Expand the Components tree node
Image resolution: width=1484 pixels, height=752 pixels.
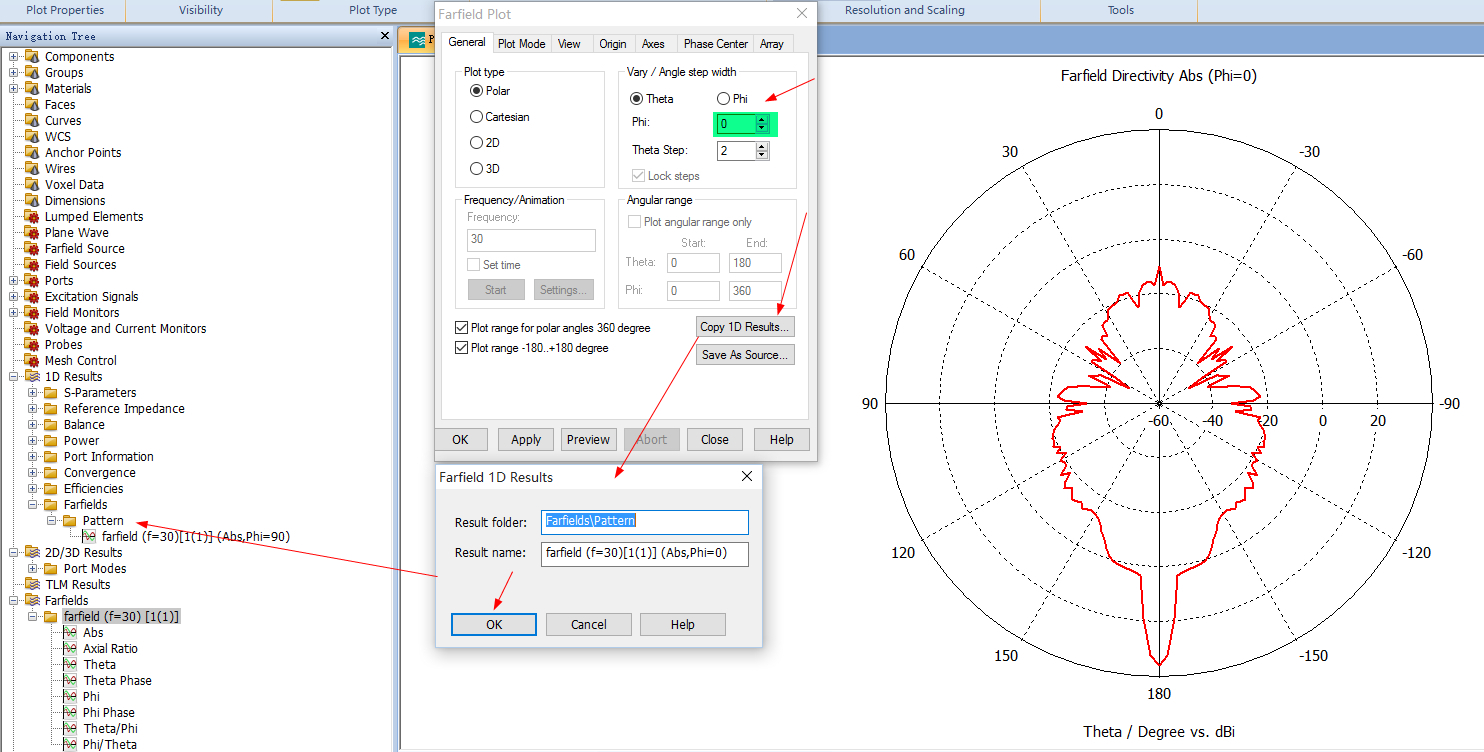tap(14, 57)
